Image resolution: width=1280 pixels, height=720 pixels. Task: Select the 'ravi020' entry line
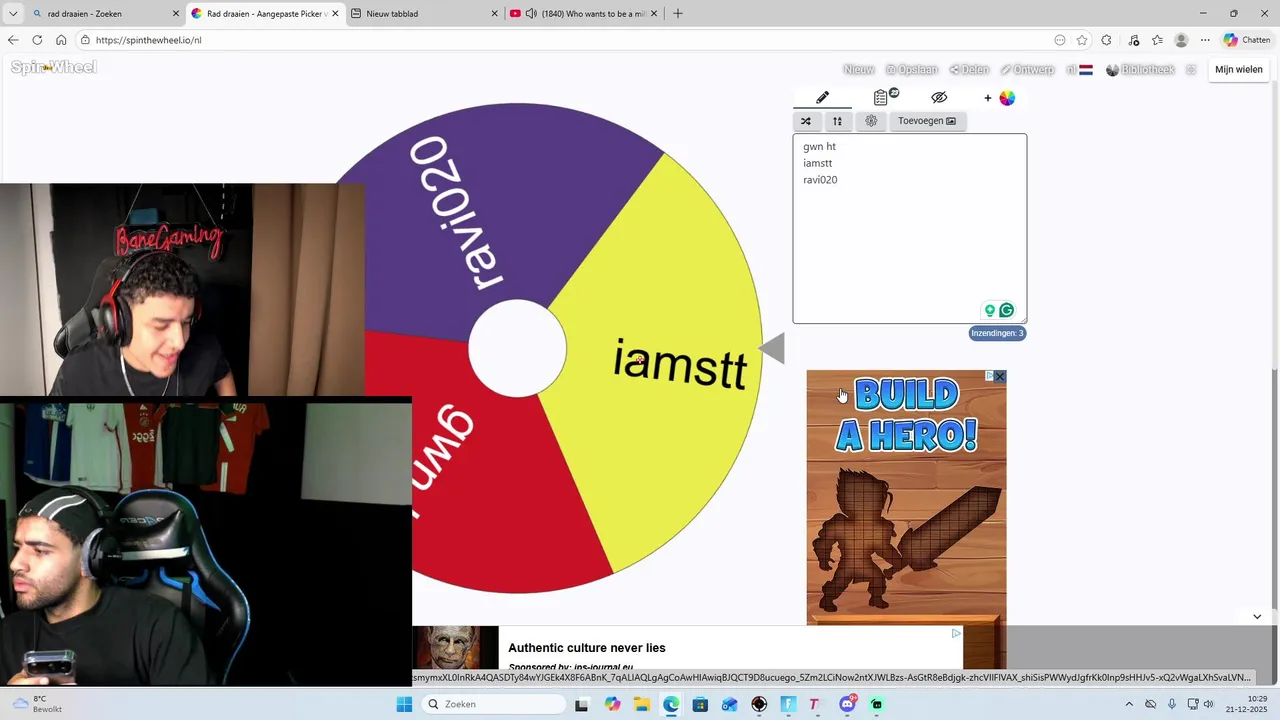coord(820,180)
